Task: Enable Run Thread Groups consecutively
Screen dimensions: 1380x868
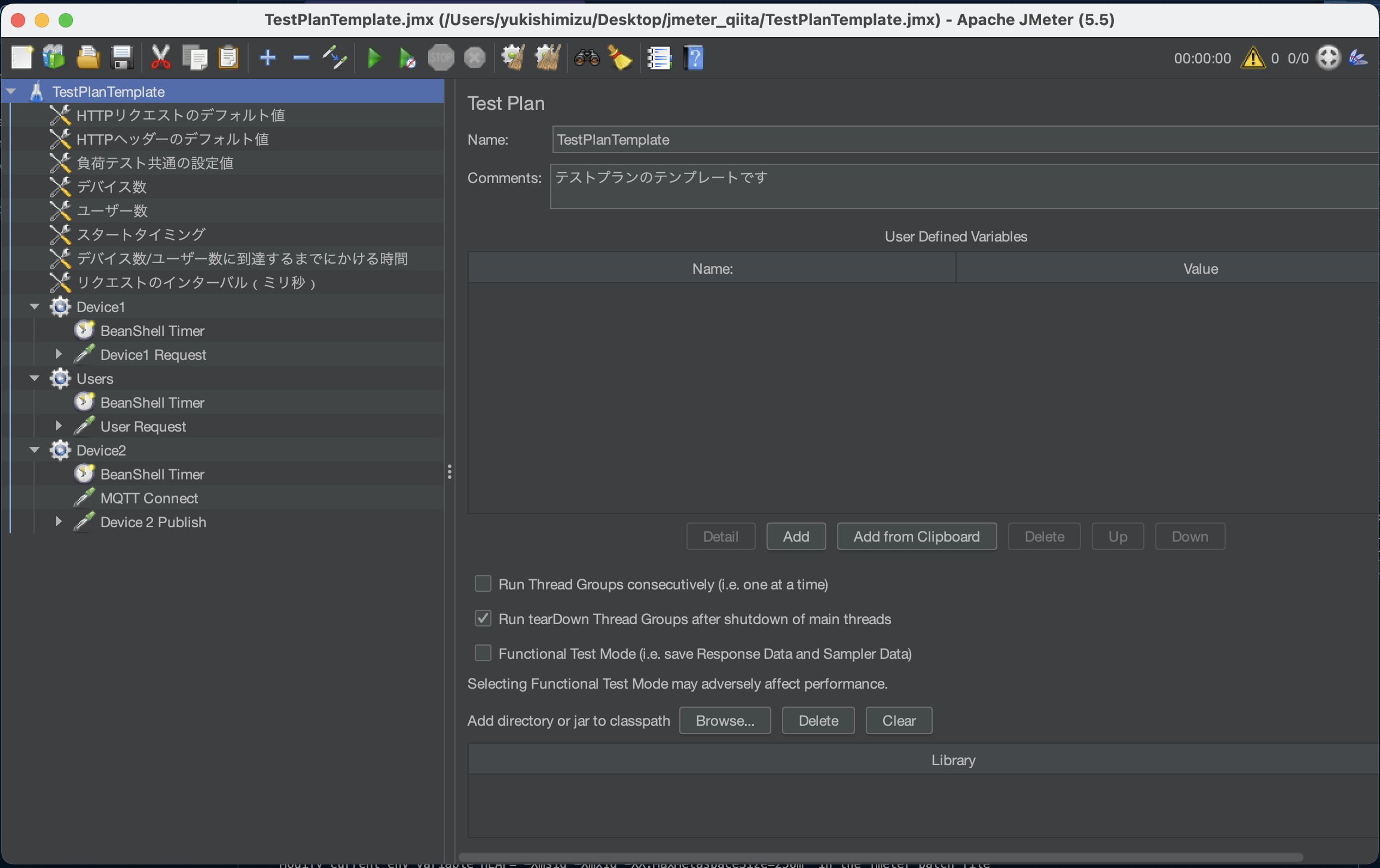Action: pyautogui.click(x=483, y=584)
